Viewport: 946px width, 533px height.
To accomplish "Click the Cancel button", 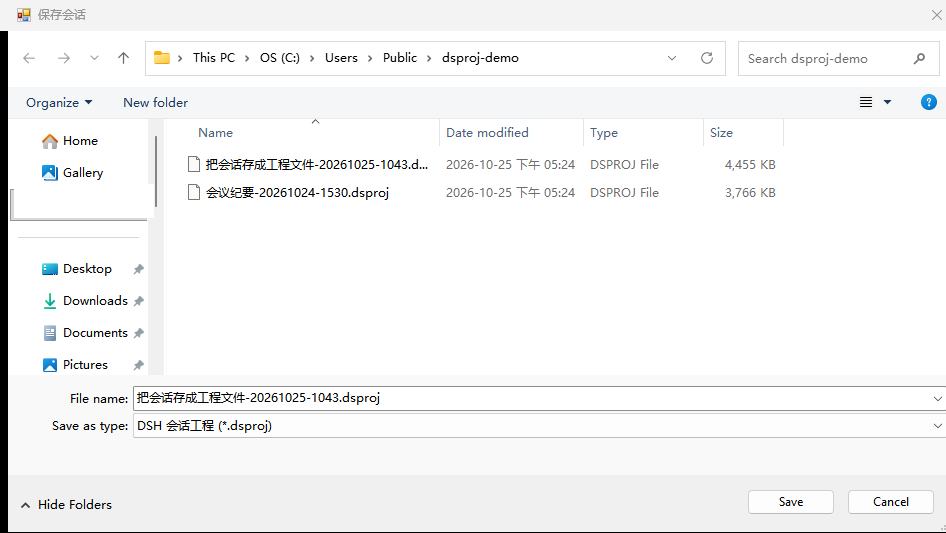I will point(890,502).
